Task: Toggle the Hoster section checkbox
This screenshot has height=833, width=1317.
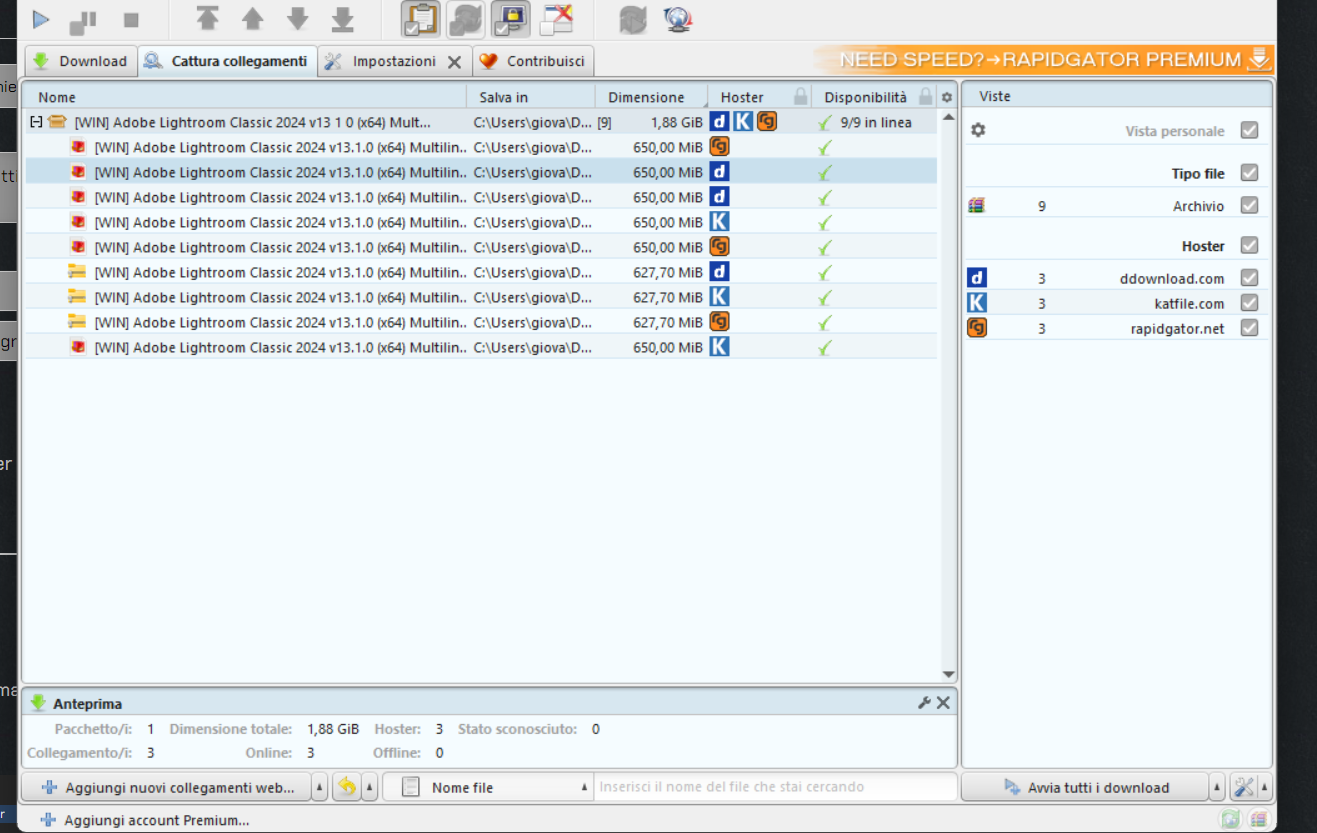Action: coord(1249,245)
